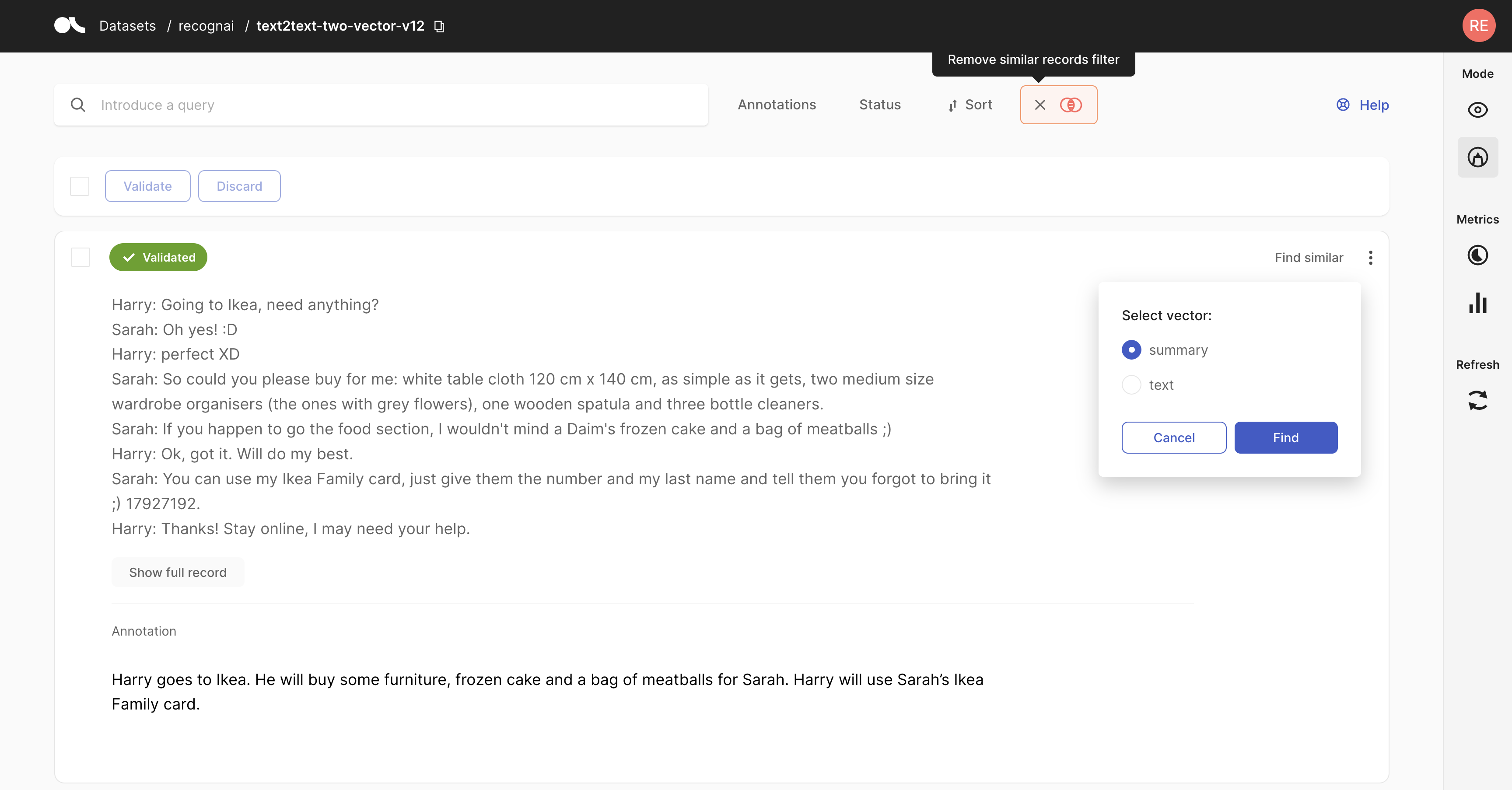Open the recognai workspace breadcrumb
Screen dimensions: 1512x790
206,26
